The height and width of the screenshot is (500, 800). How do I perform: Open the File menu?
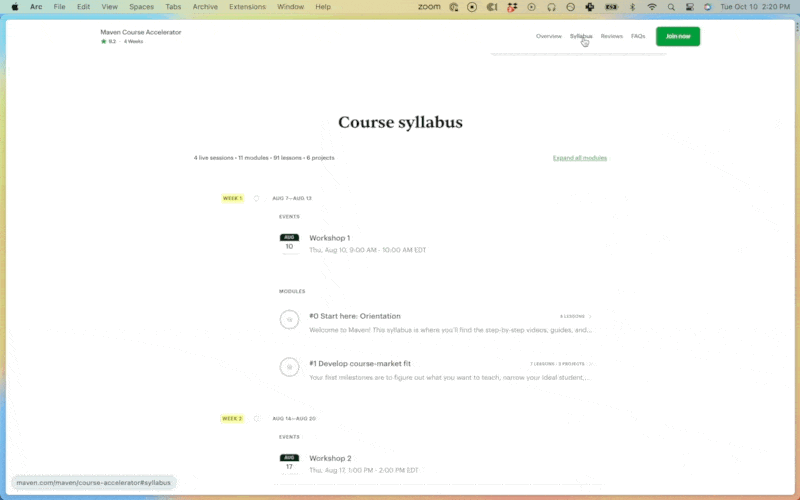(x=59, y=7)
